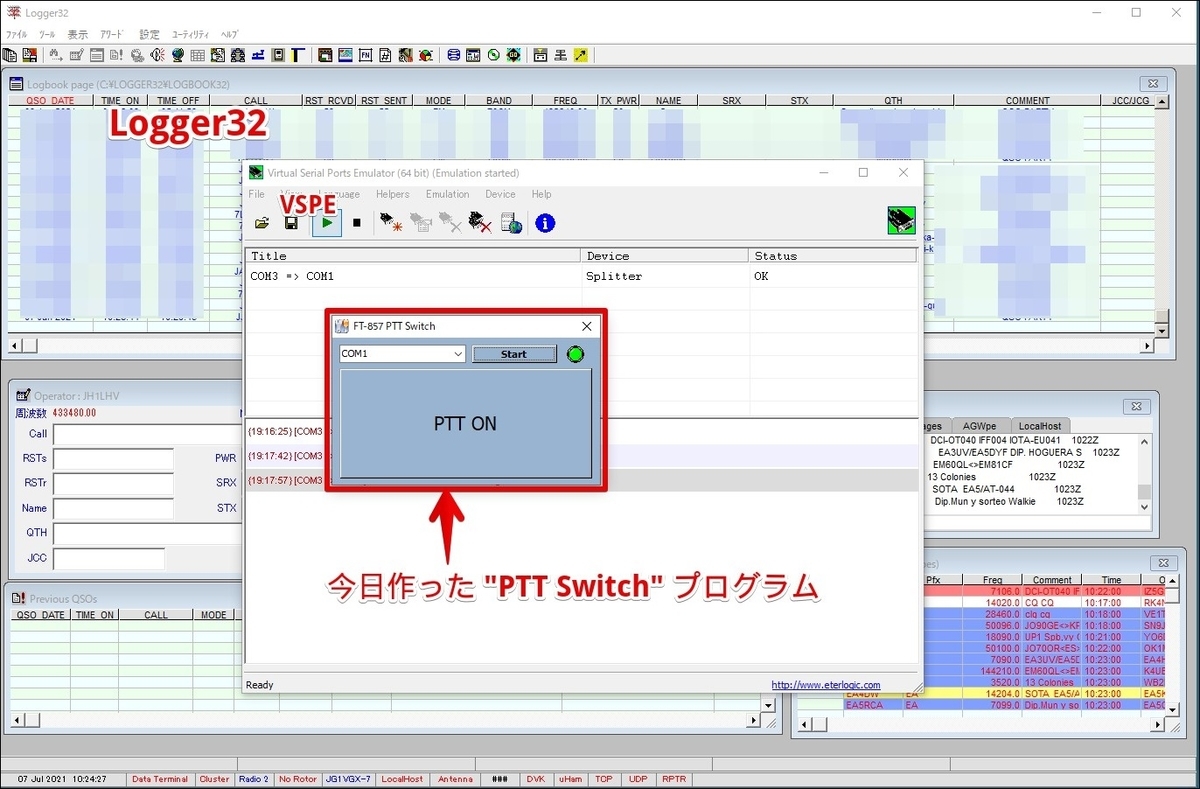Click the Logbook page vertical scrollbar down arrow
Viewport: 1200px width, 789px height.
(1161, 330)
